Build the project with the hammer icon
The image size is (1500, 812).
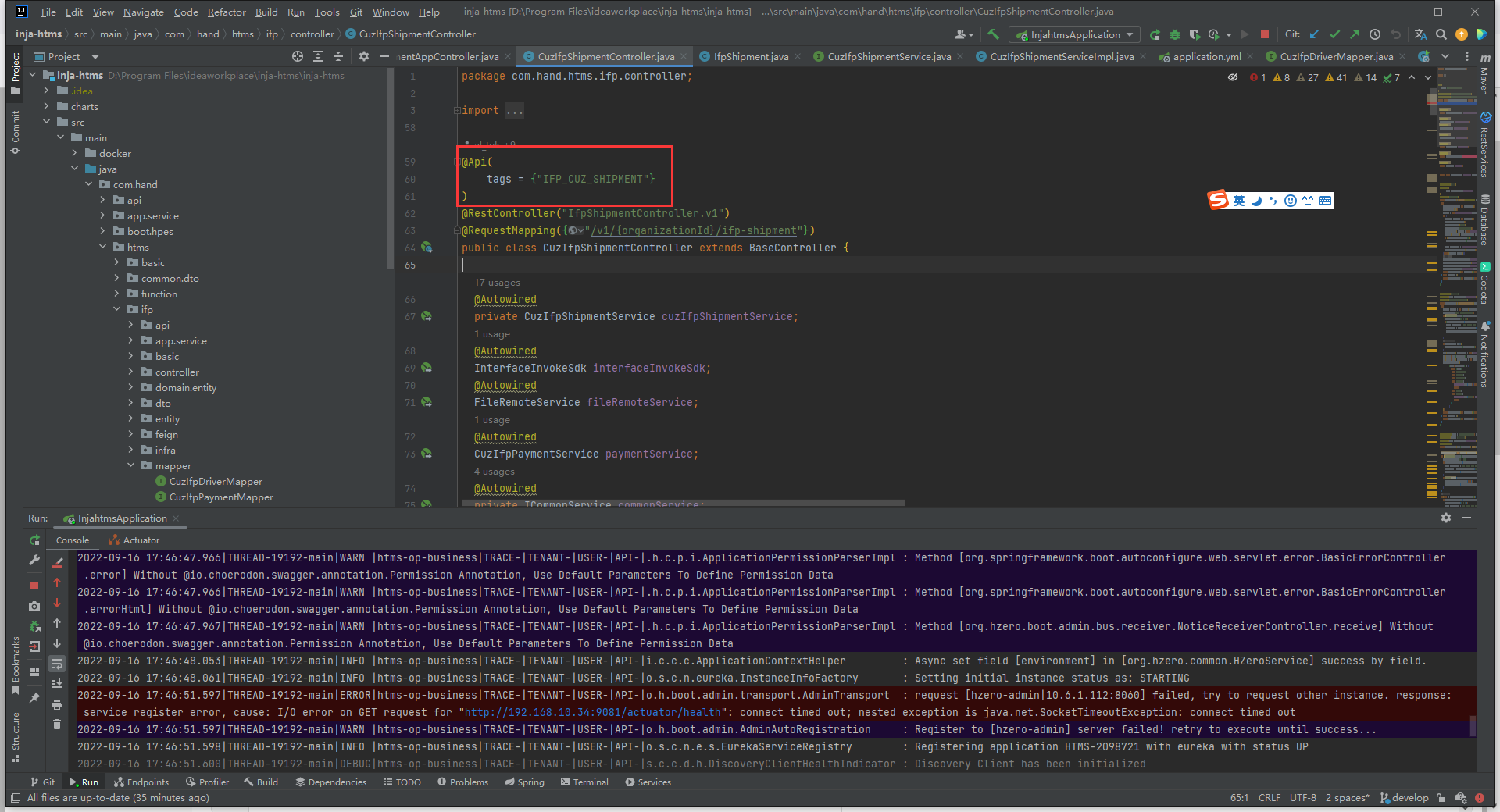(x=993, y=34)
